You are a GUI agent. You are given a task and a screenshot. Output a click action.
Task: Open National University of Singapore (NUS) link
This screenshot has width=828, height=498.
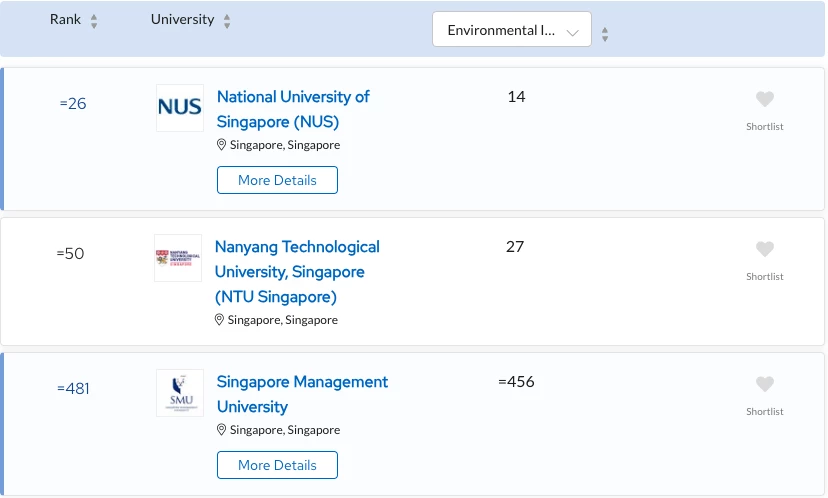(x=293, y=109)
